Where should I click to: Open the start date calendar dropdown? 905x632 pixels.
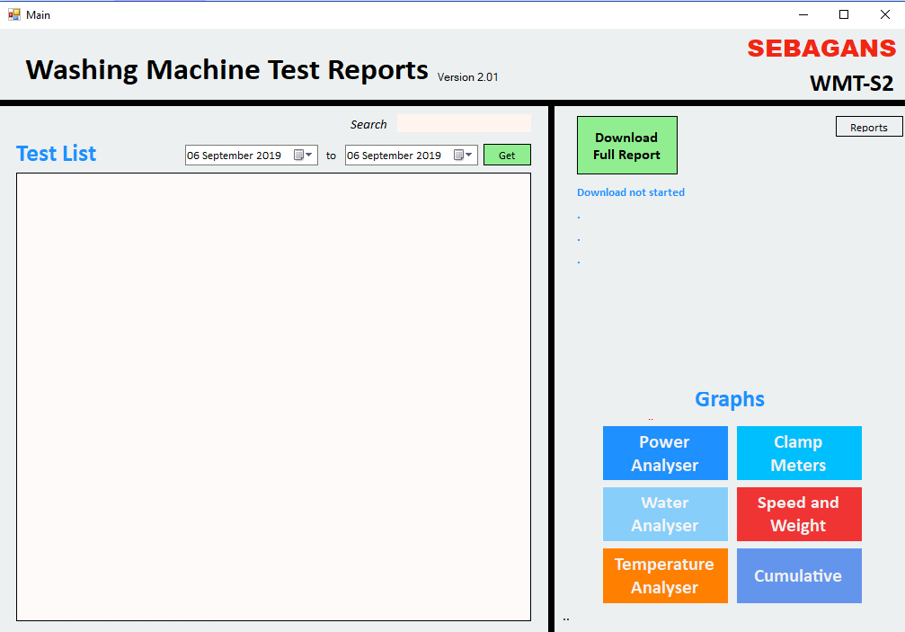304,155
